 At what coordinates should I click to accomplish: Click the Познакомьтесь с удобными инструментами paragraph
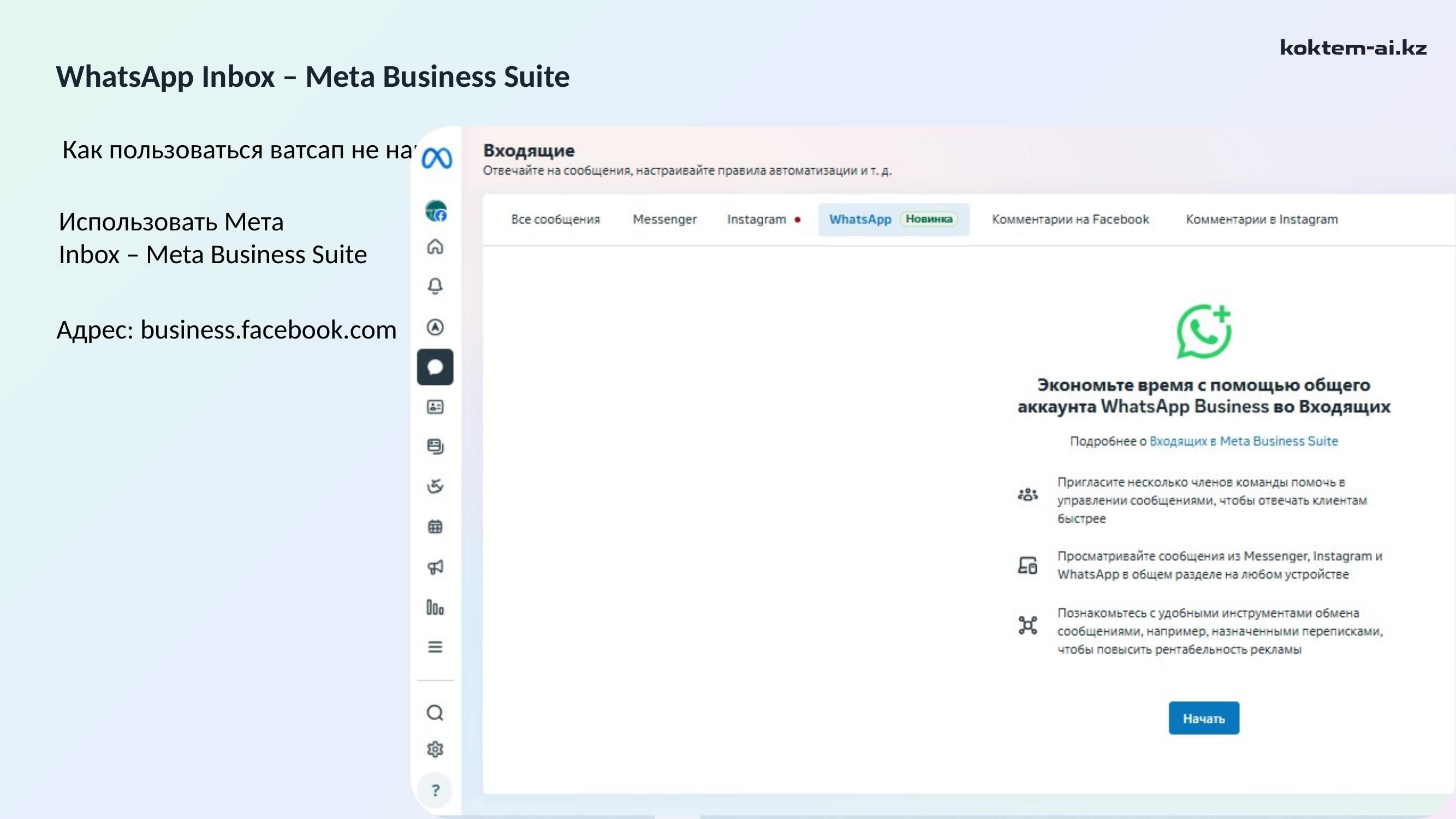1220,631
